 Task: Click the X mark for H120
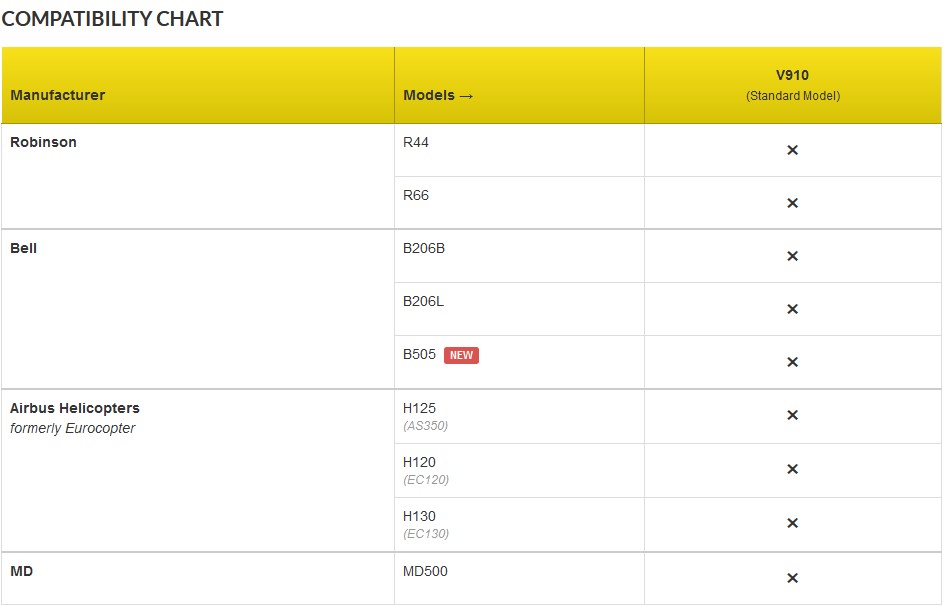(x=792, y=469)
